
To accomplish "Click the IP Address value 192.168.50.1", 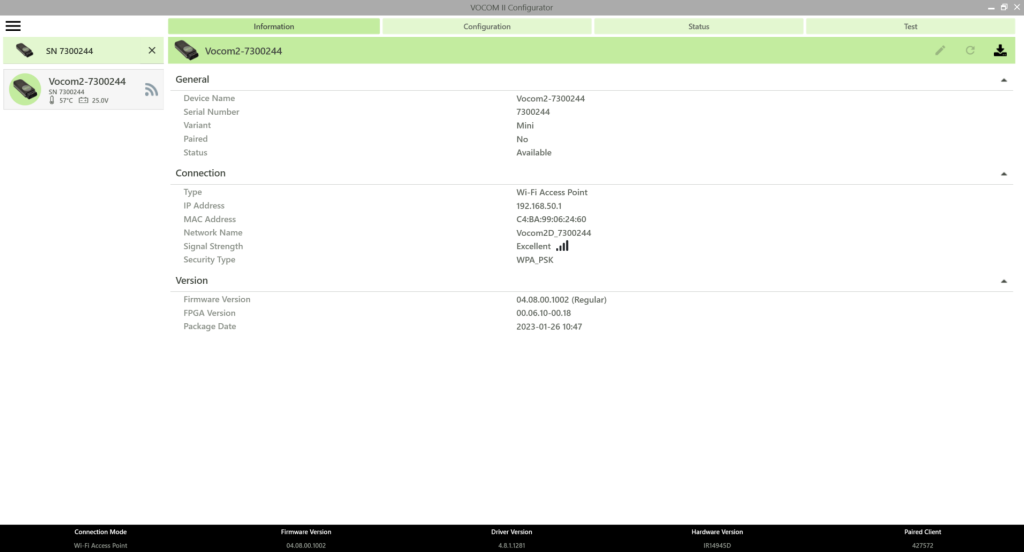I will click(539, 206).
